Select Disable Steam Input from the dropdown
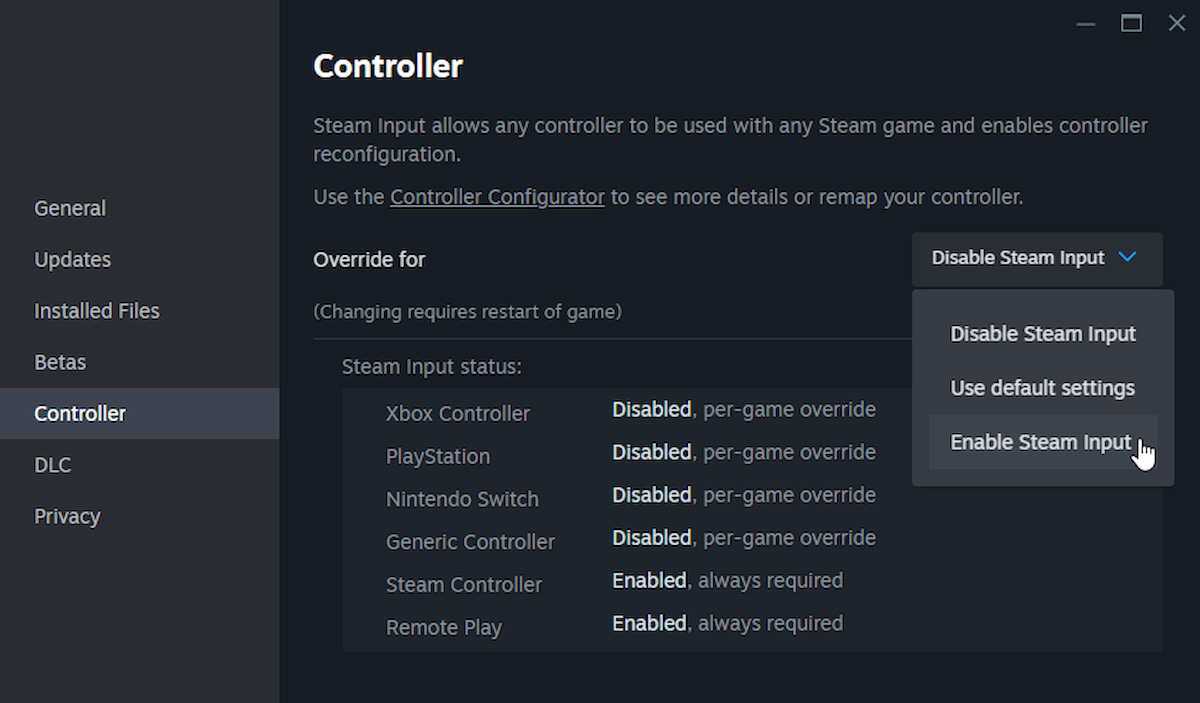The height and width of the screenshot is (703, 1200). click(x=1043, y=333)
